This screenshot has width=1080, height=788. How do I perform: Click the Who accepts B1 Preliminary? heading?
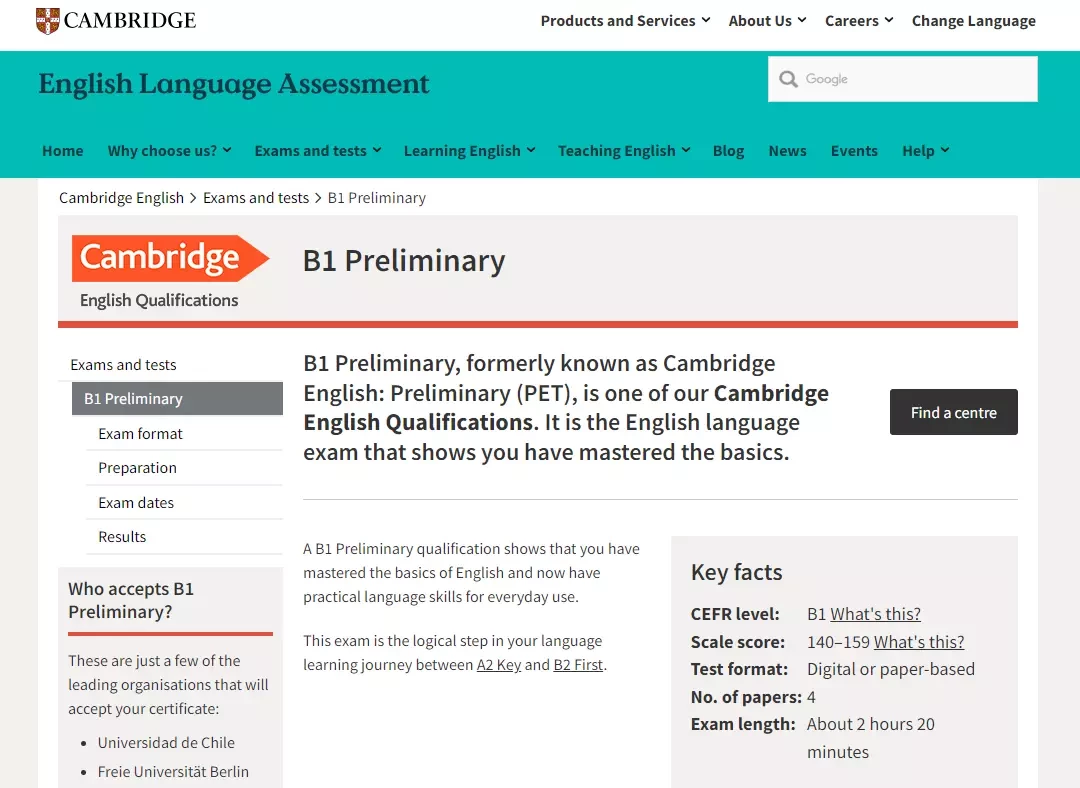coord(131,600)
